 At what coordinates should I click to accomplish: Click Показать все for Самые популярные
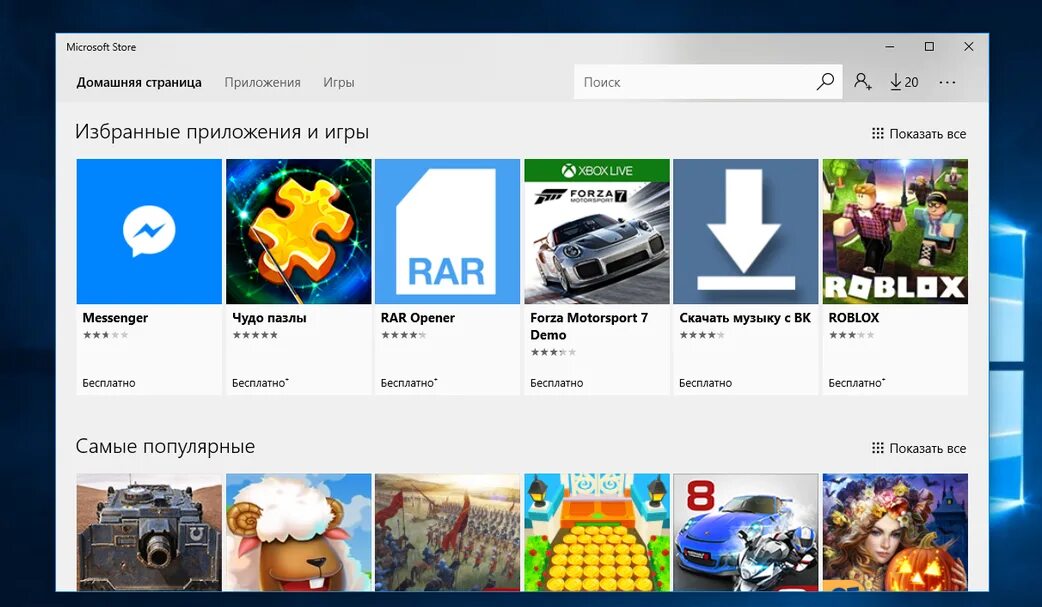919,448
